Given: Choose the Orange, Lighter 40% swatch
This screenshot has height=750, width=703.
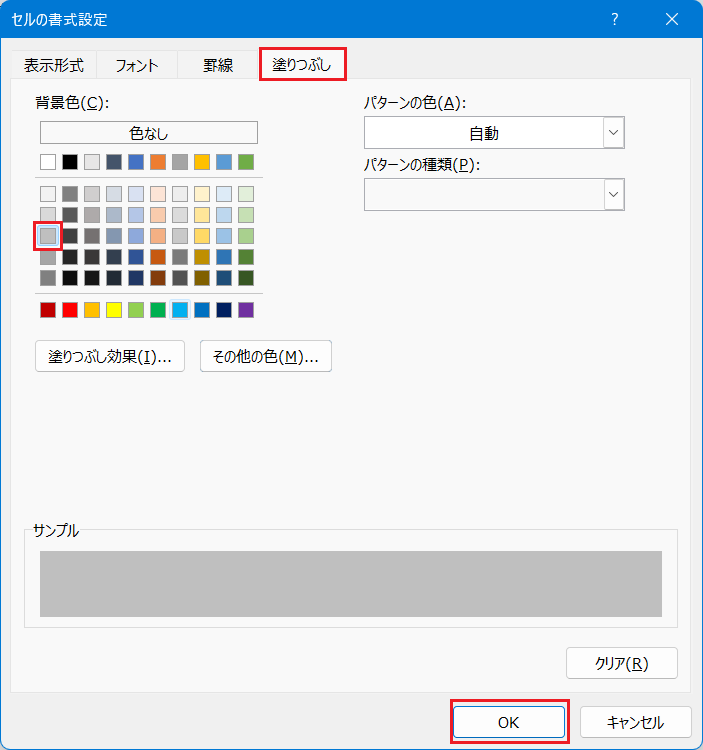Looking at the screenshot, I should [x=158, y=236].
